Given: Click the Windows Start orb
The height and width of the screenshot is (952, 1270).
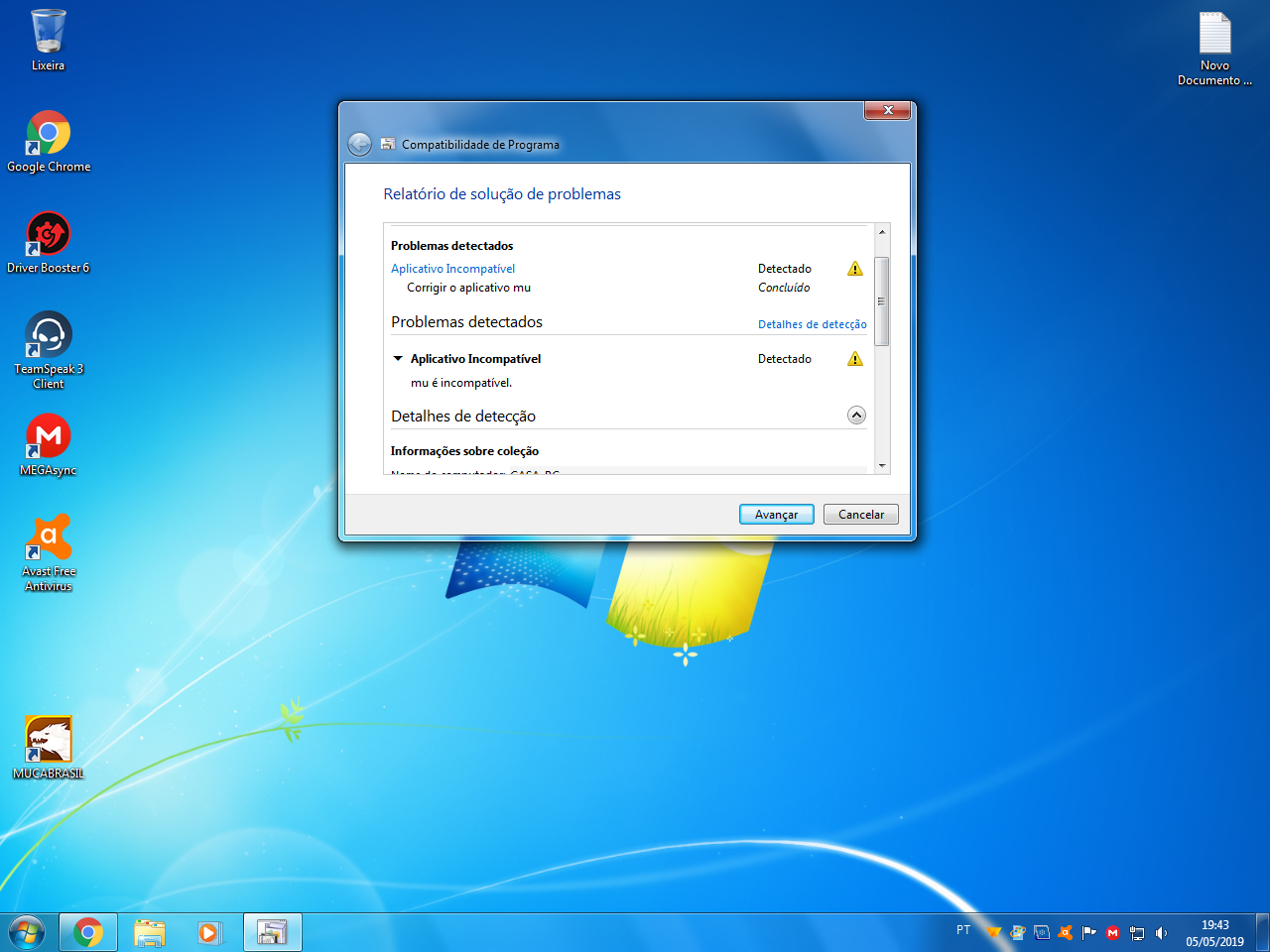Looking at the screenshot, I should pyautogui.click(x=27, y=932).
